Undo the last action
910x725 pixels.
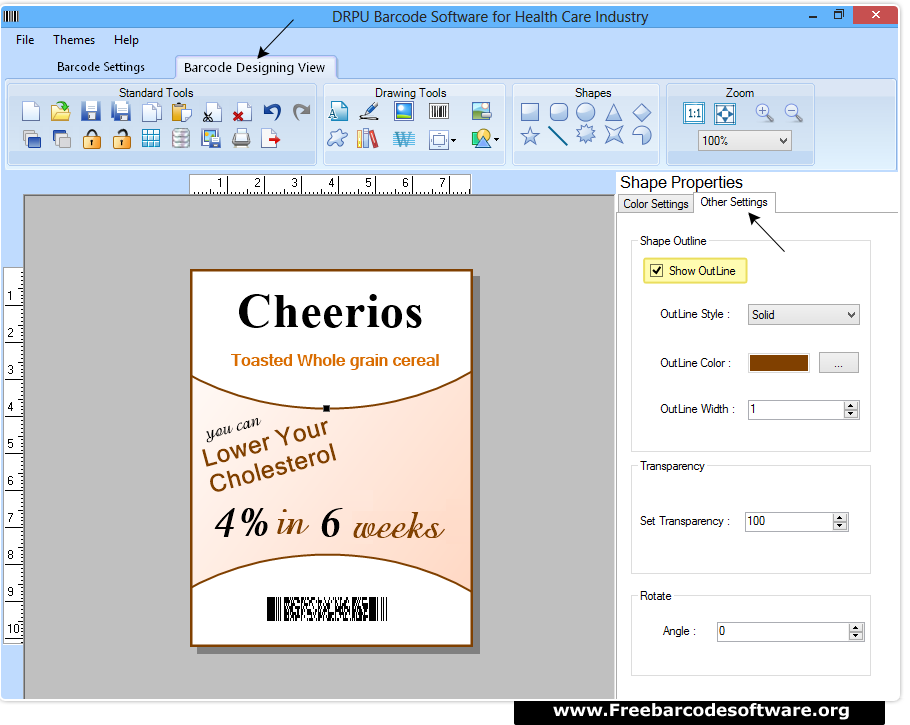point(272,111)
